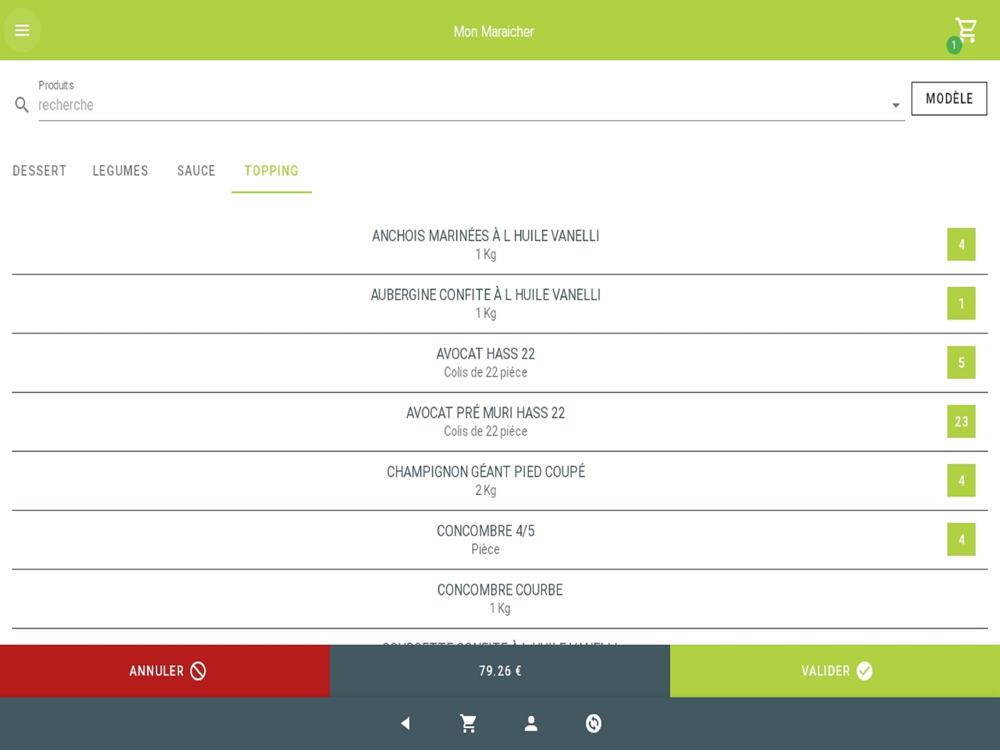This screenshot has width=1000, height=750.
Task: Click quantity badge 23 for Avocat pré muri
Action: tap(961, 422)
